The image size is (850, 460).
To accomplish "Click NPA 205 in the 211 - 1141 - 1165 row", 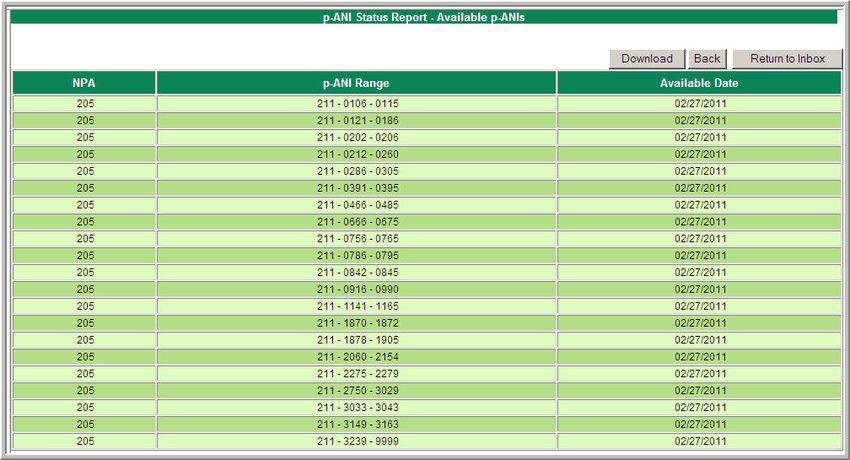I will [x=85, y=306].
